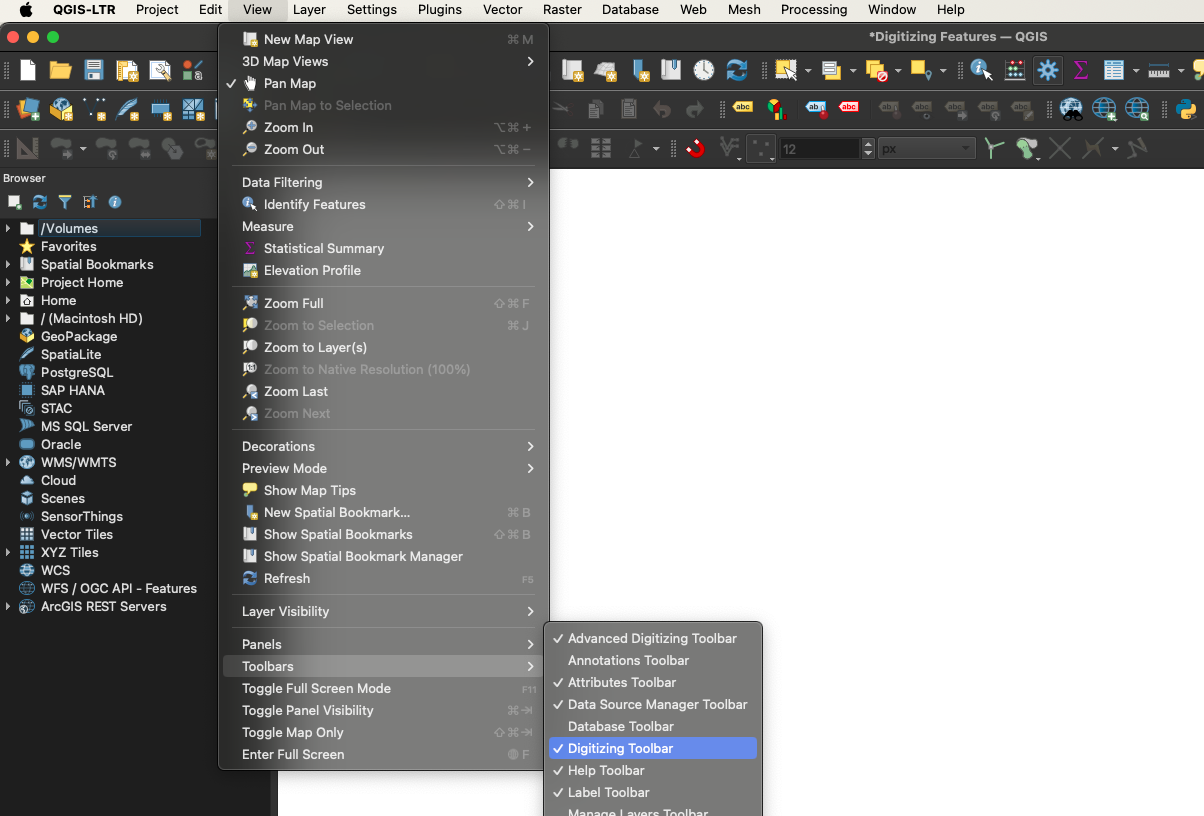Image resolution: width=1204 pixels, height=816 pixels.
Task: Click the Layer Diagram Options chart icon
Action: 776,108
